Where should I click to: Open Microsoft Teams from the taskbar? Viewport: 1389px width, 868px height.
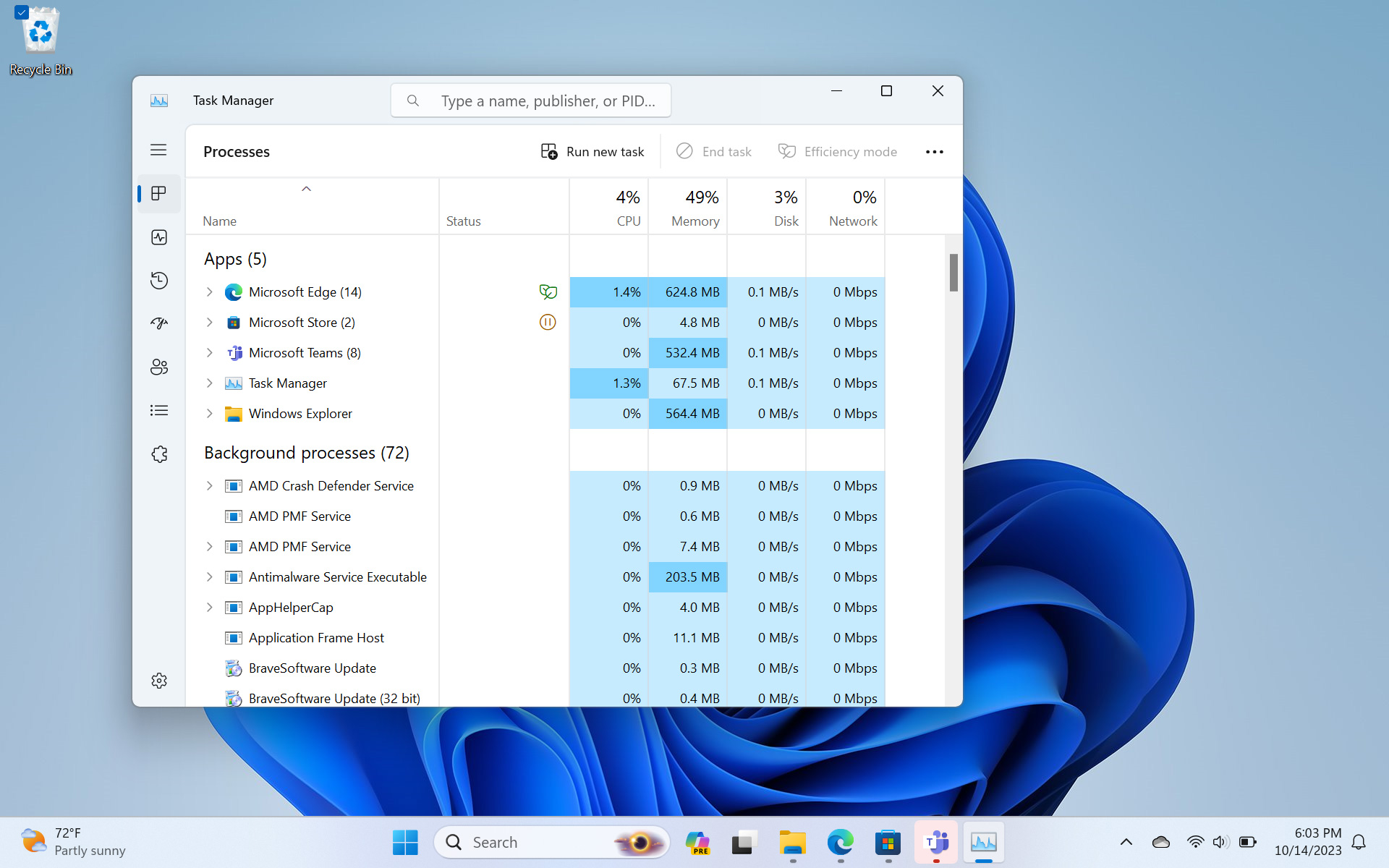click(x=936, y=843)
